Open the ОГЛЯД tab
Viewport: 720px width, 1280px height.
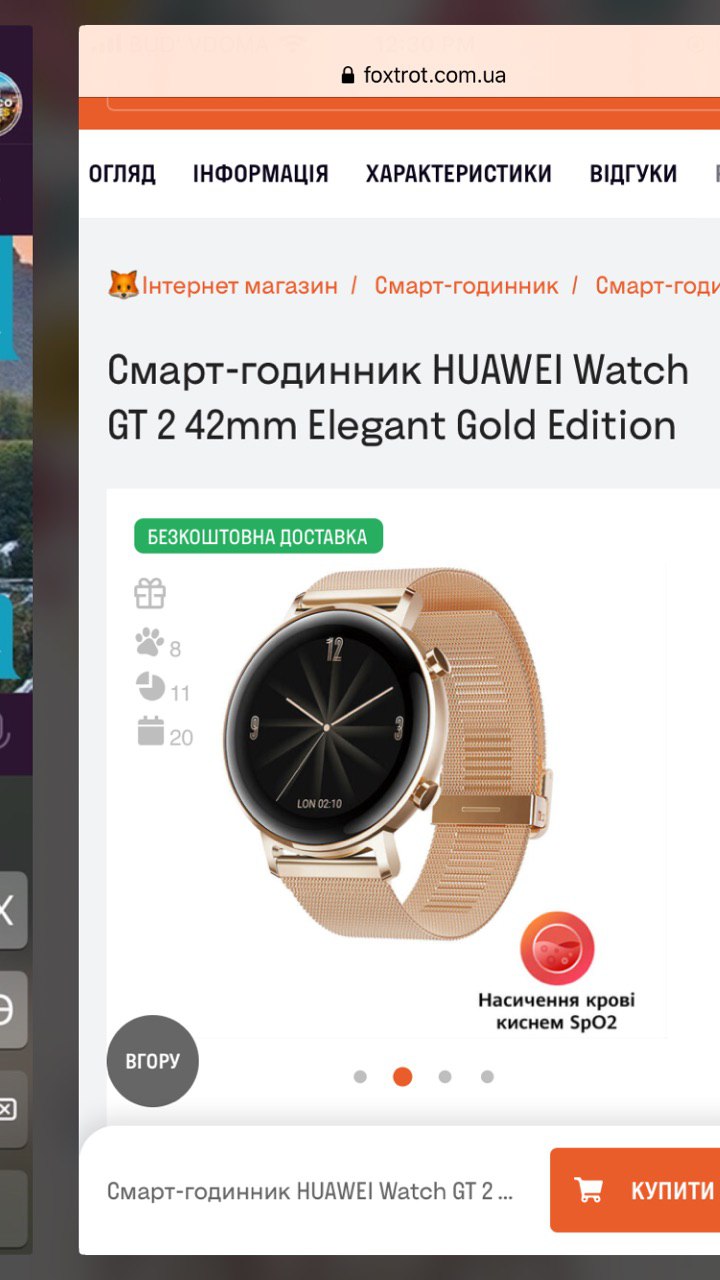tap(122, 174)
